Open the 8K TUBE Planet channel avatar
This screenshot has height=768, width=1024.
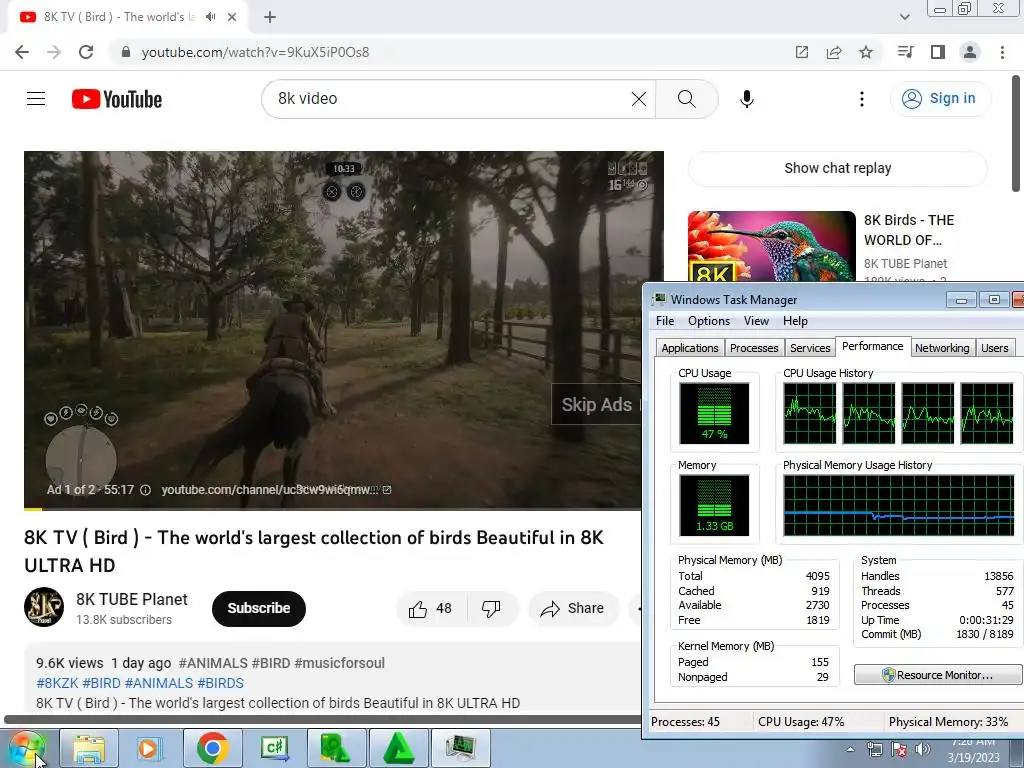pos(44,607)
